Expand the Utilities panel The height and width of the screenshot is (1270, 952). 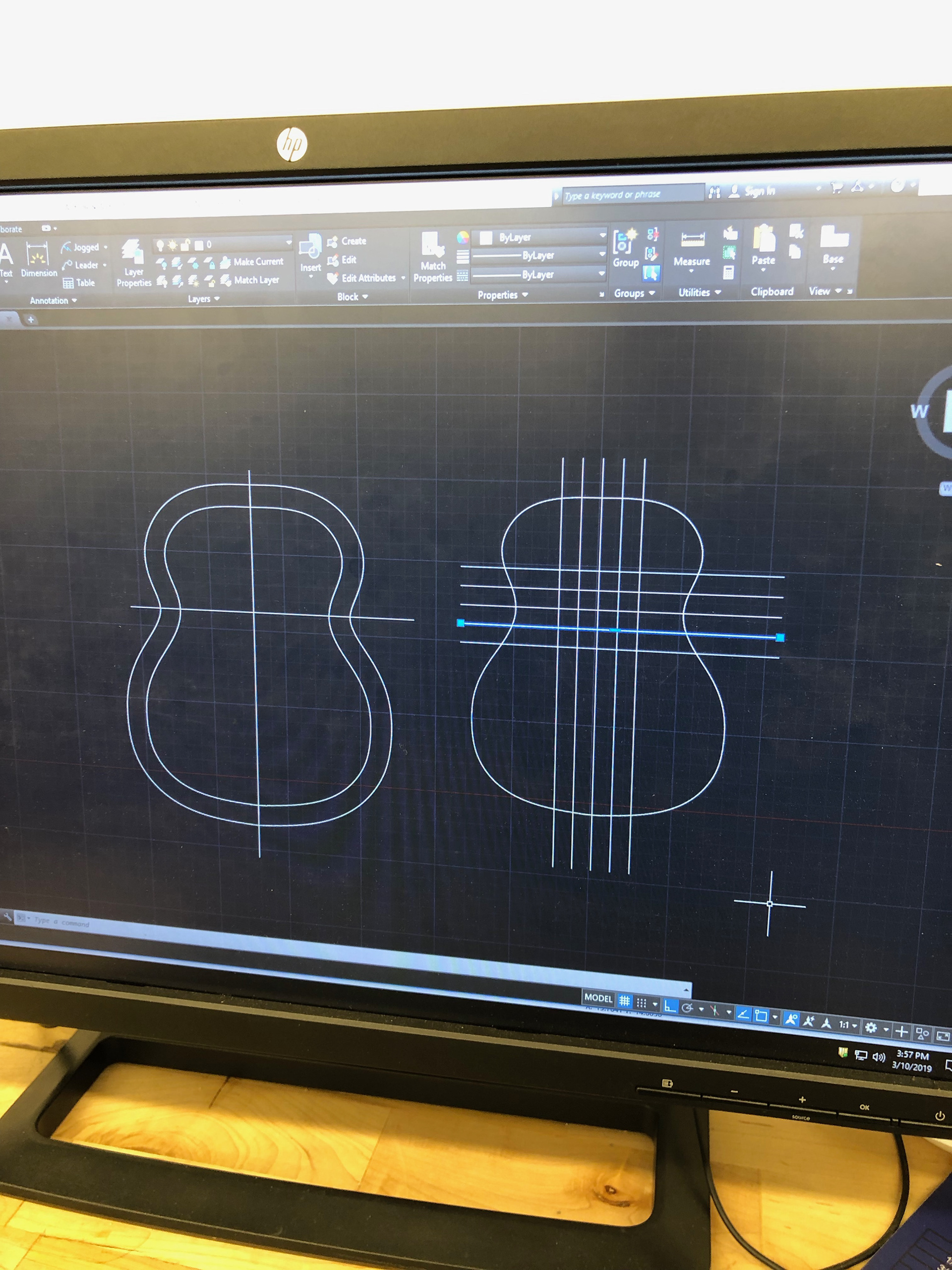pos(700,292)
